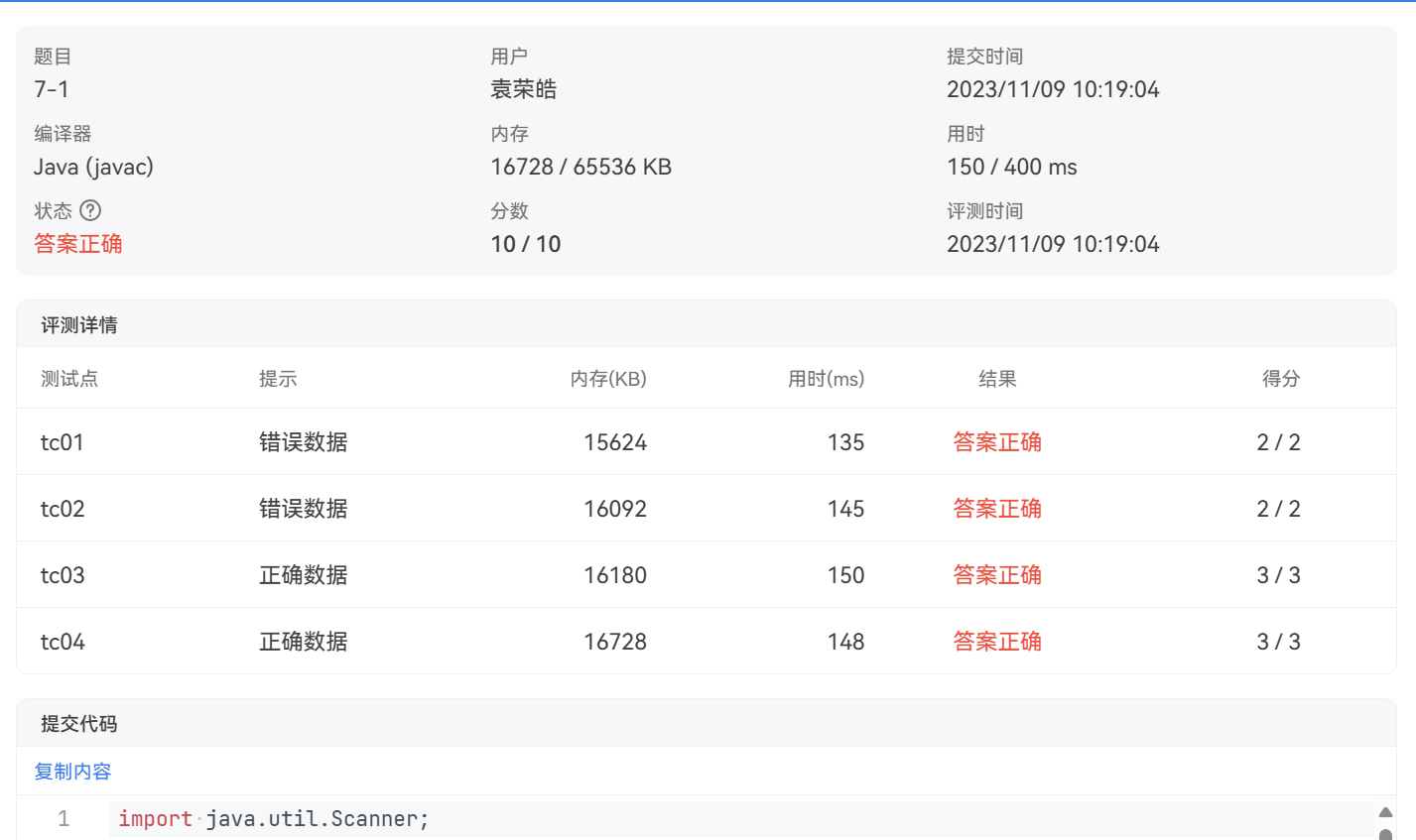Click the 提交代码 section header
The image size is (1416, 840).
(79, 724)
